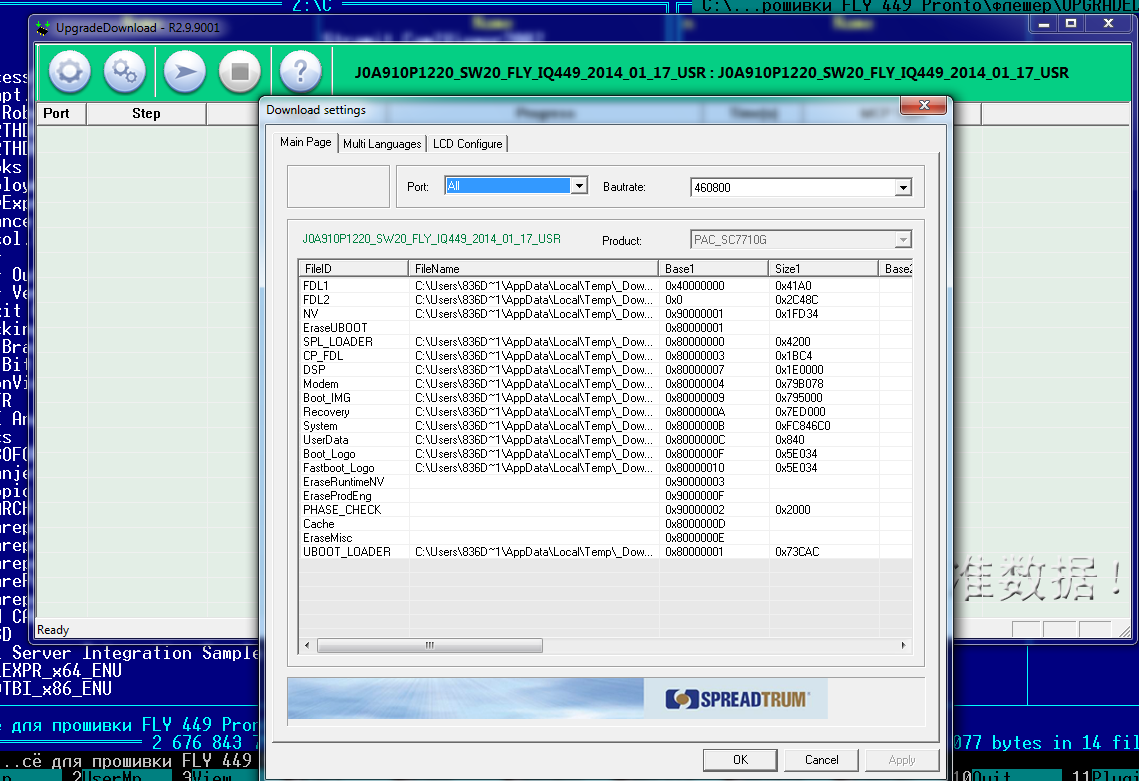Click the OK button

[x=740, y=760]
